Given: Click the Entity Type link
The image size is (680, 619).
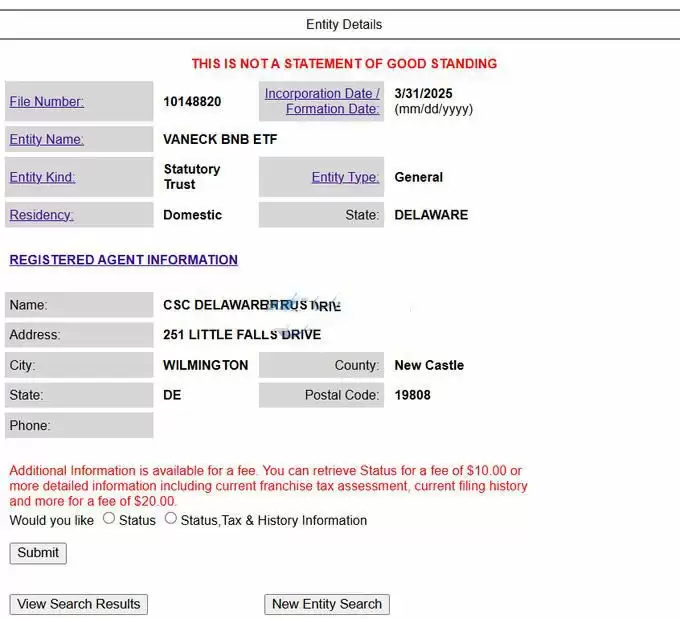Looking at the screenshot, I should 345,177.
